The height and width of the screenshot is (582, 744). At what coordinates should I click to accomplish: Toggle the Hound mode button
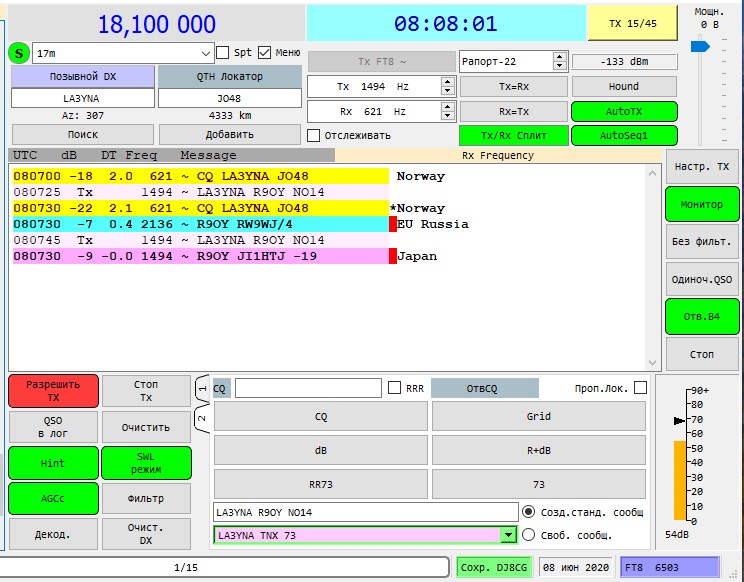coord(624,86)
